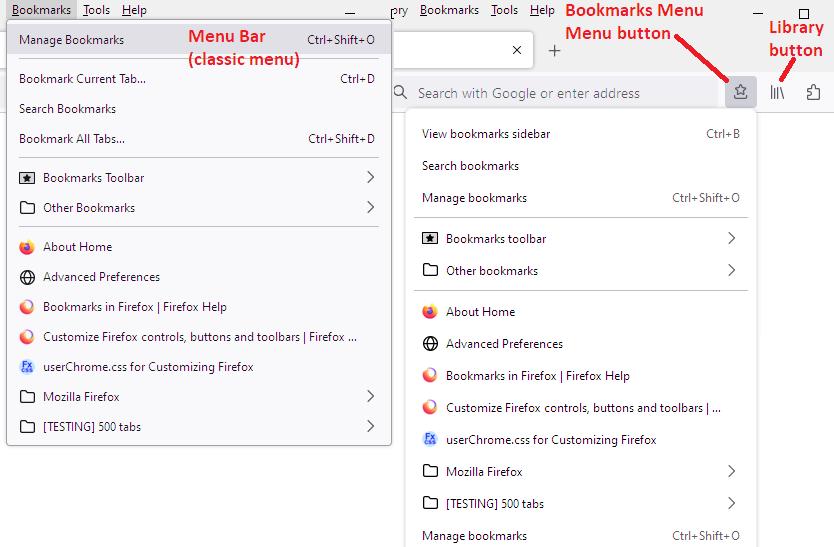Click Firefox icon beside About Home in left menu
The height and width of the screenshot is (547, 834).
[27, 247]
